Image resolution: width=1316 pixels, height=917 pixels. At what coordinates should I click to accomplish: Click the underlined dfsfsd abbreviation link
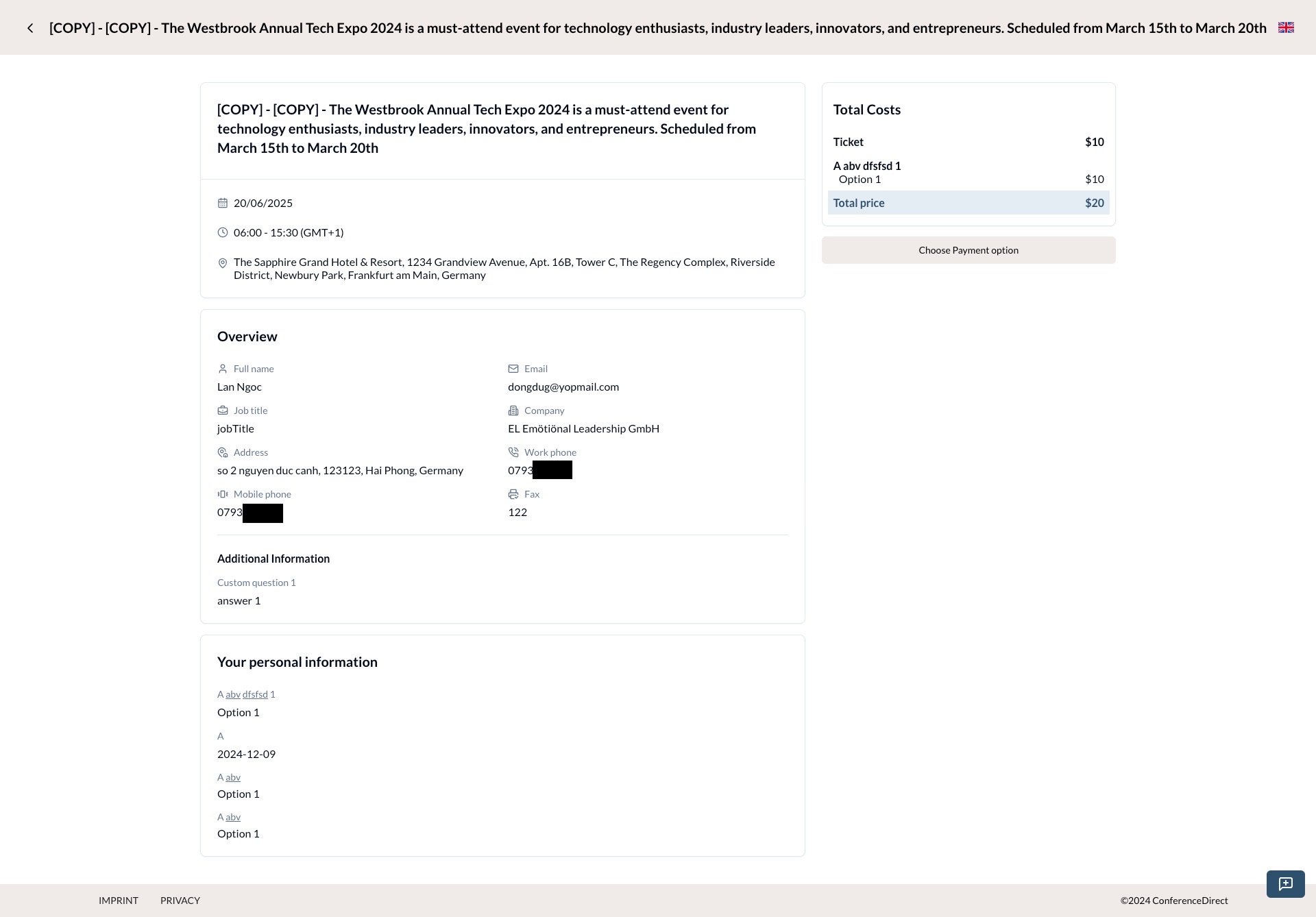click(255, 694)
